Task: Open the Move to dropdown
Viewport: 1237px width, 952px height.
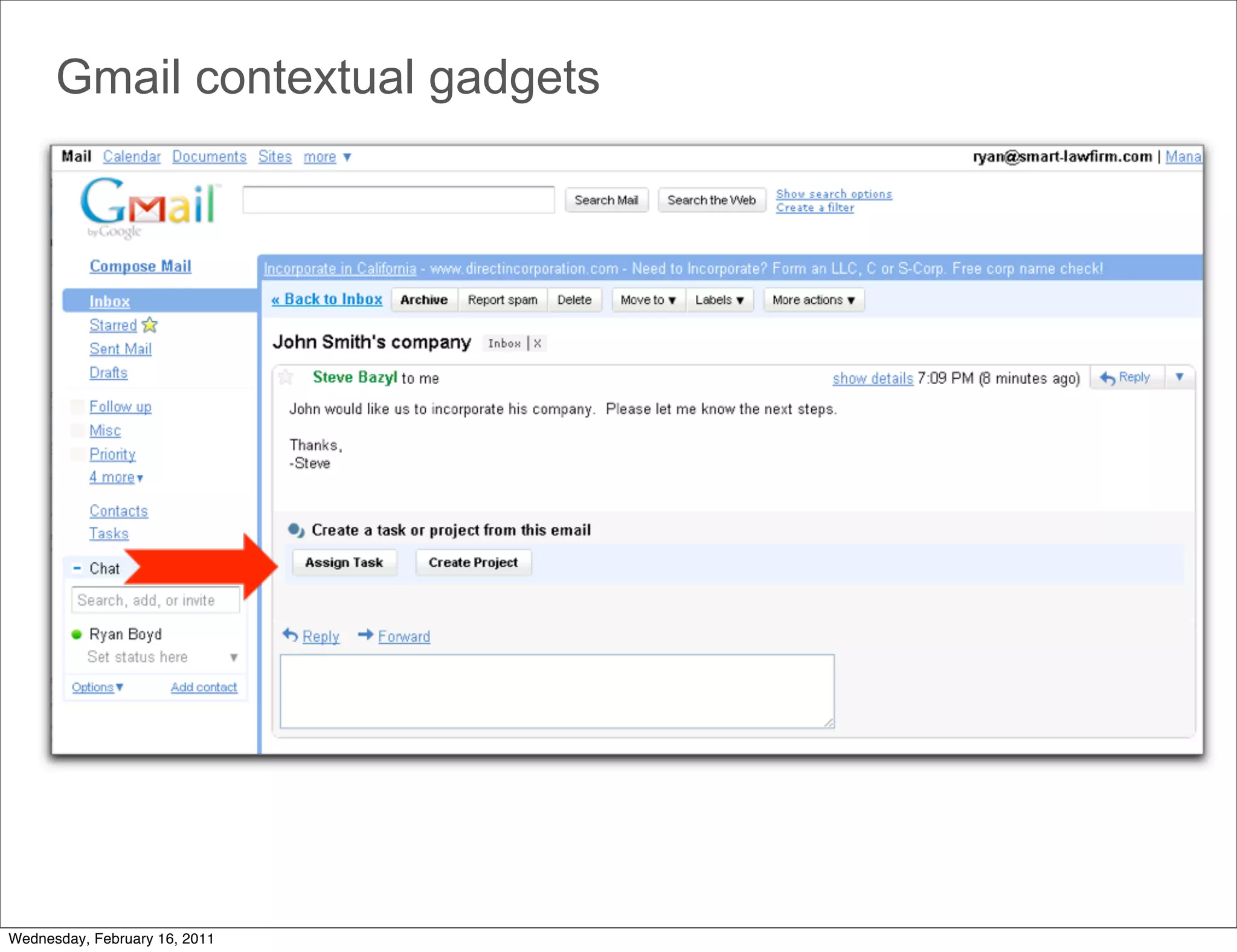Action: coord(649,300)
